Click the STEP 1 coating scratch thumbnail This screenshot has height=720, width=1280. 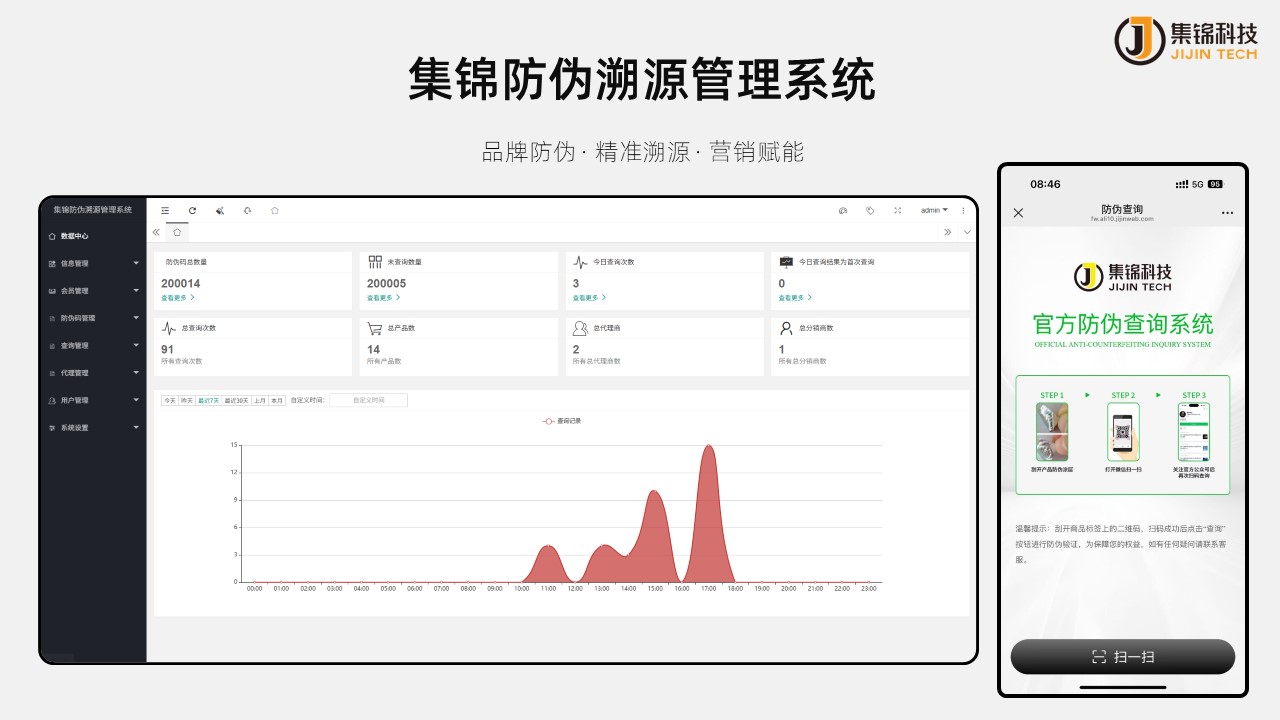[x=1052, y=432]
